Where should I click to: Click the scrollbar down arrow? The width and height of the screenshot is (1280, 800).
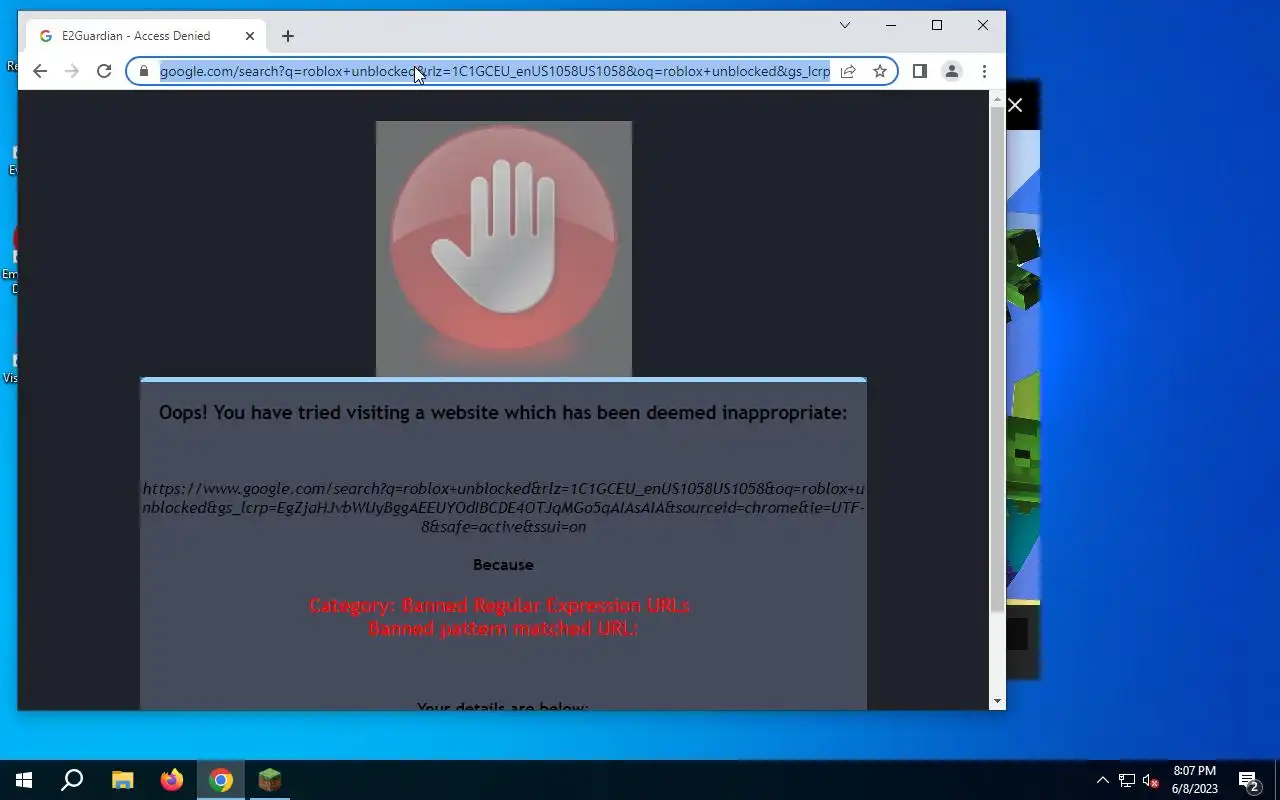(x=997, y=702)
